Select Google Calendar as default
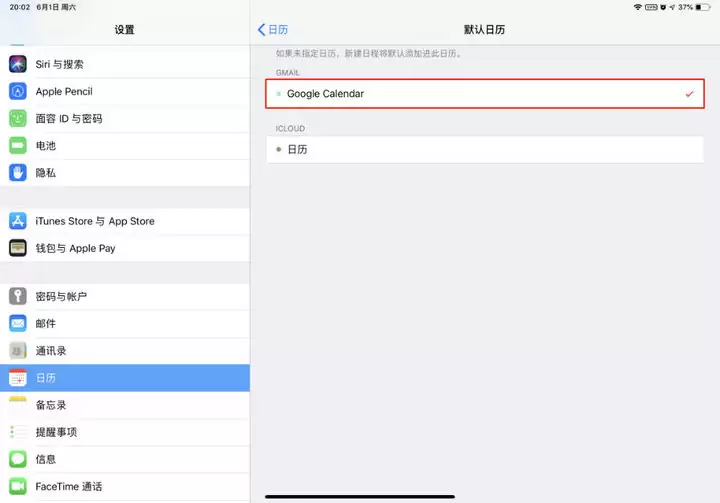 click(x=485, y=94)
